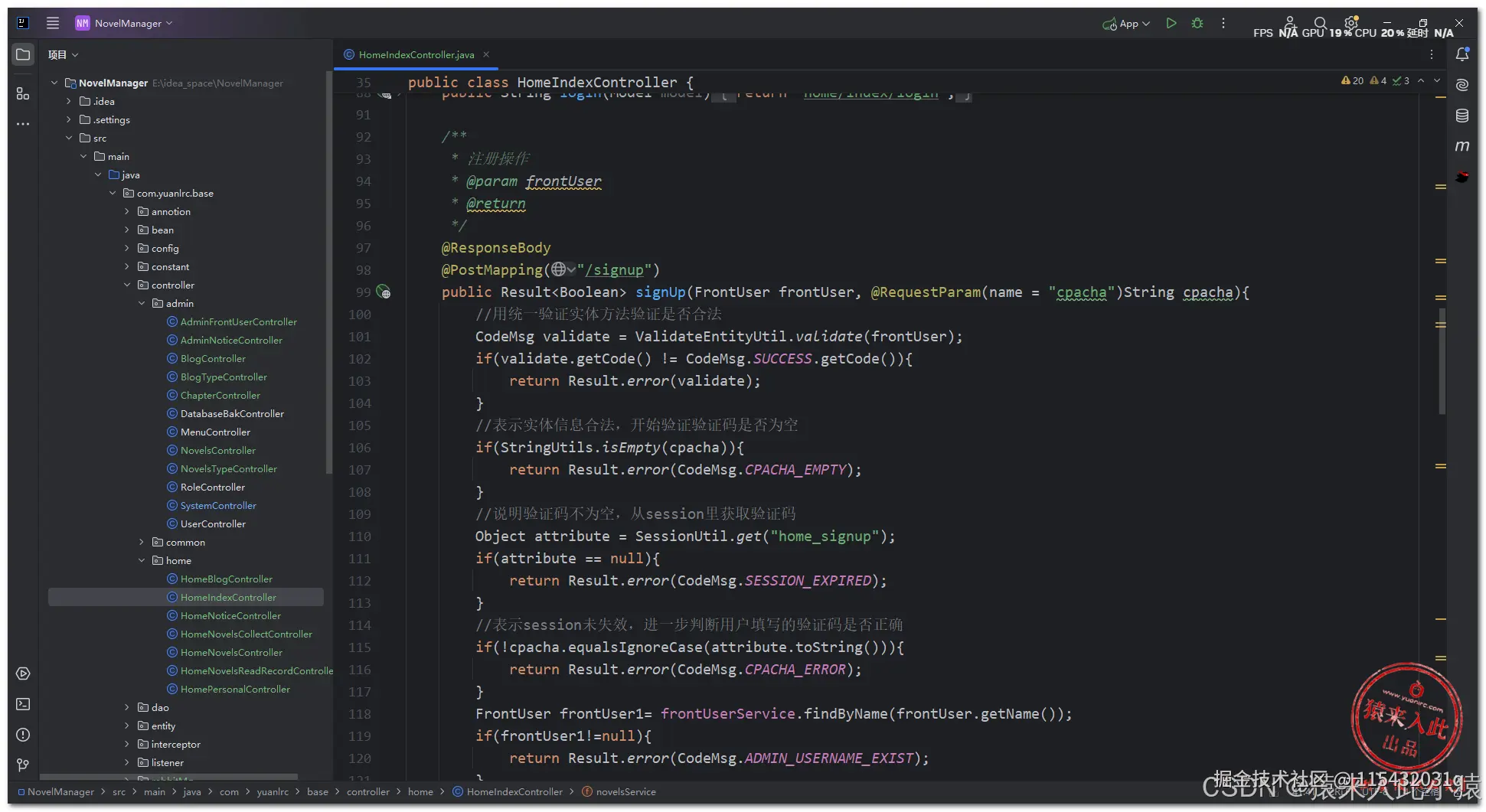Collapse the admin package
1486x812 pixels.
tap(142, 303)
